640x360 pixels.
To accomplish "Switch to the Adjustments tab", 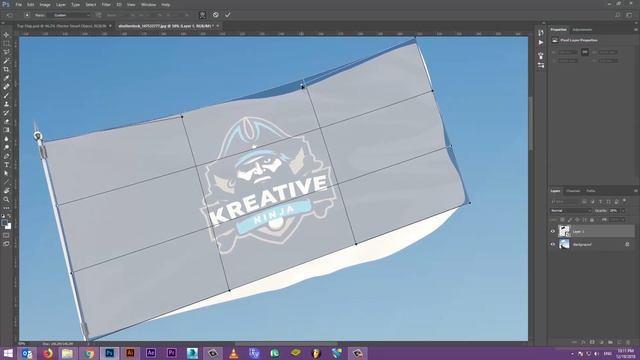I will pos(582,30).
